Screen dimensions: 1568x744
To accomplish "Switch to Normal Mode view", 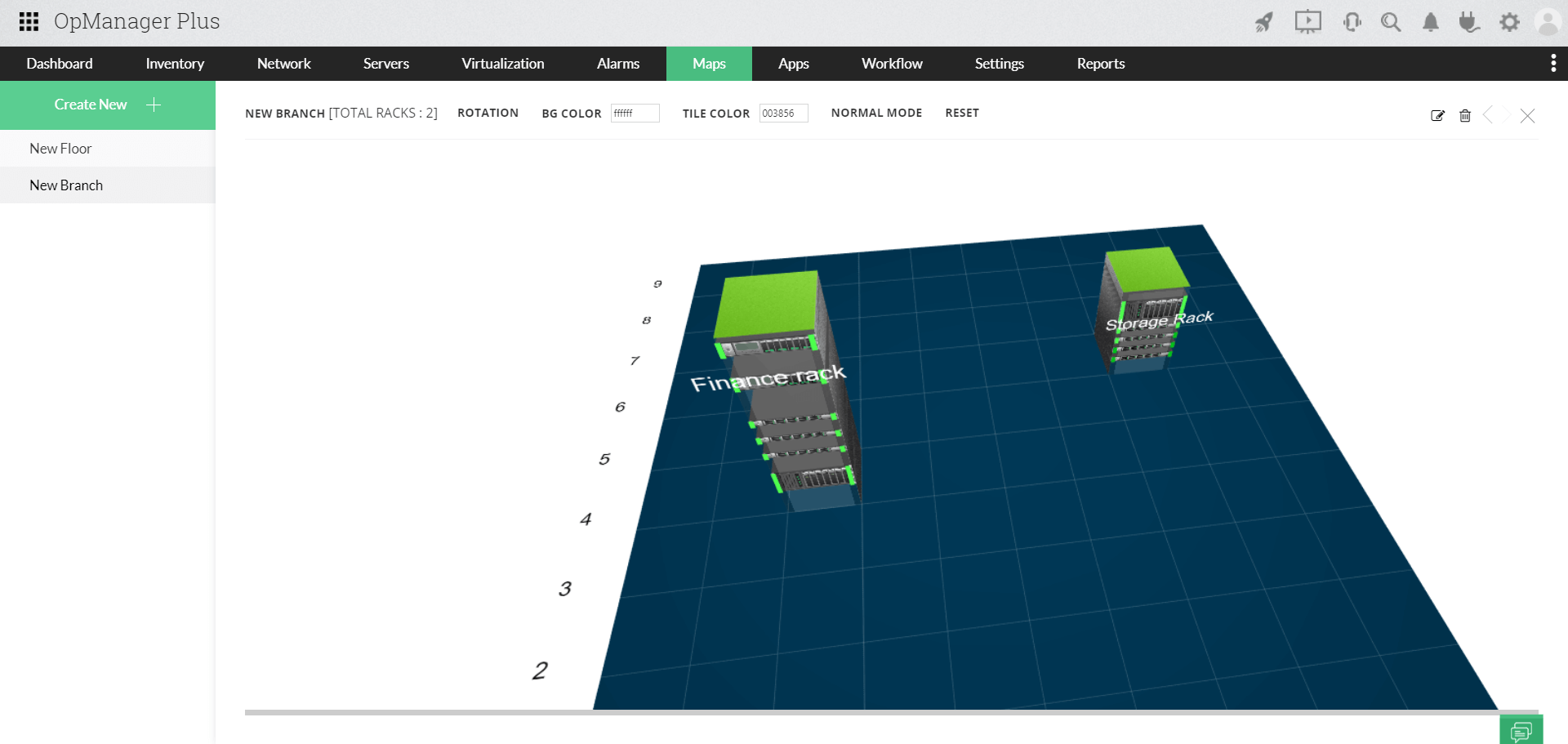I will [876, 113].
